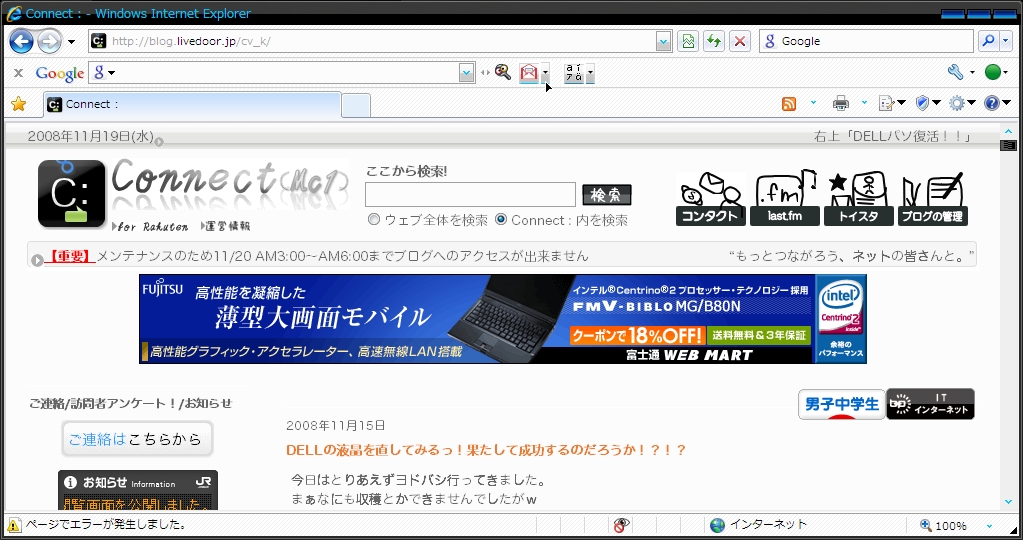Screen dimensions: 1023x540
Task: Click the RSS feeds icon
Action: 789,104
